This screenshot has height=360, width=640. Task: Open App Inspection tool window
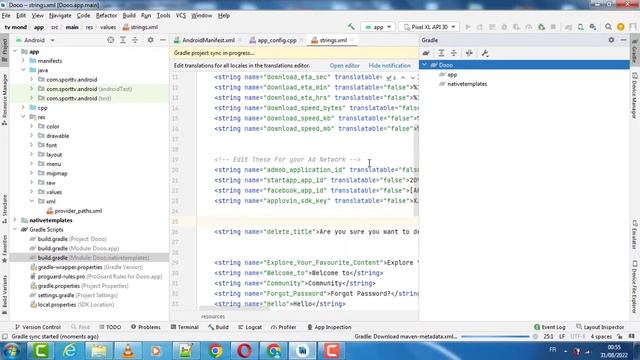(x=329, y=327)
